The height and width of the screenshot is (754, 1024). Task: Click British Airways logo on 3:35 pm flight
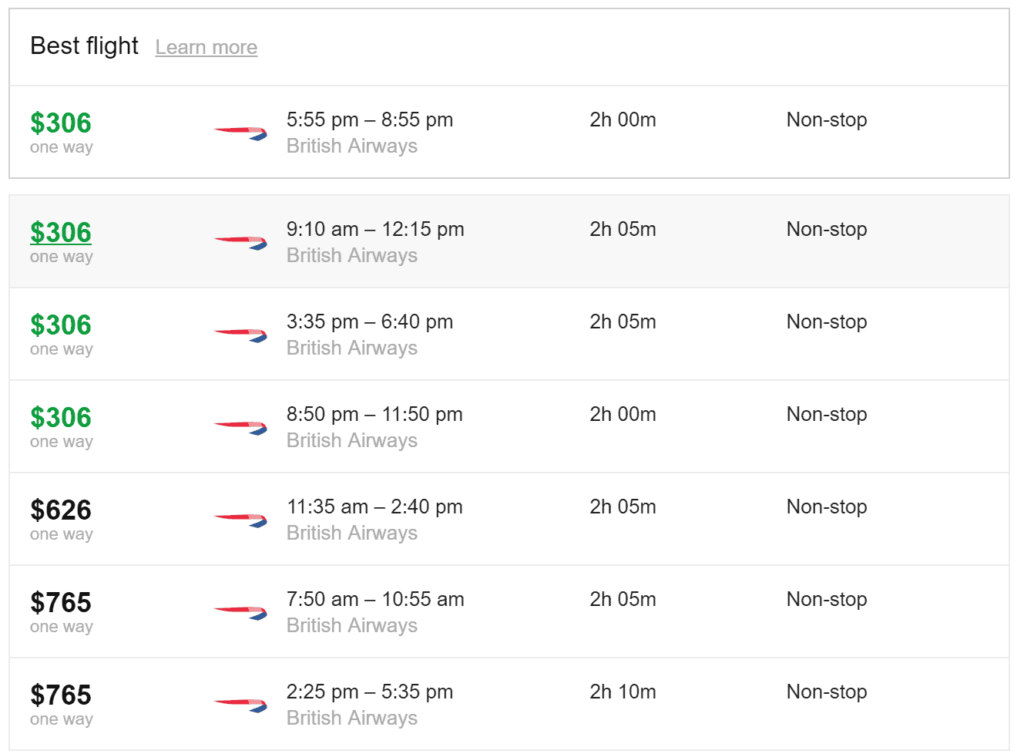pos(240,335)
